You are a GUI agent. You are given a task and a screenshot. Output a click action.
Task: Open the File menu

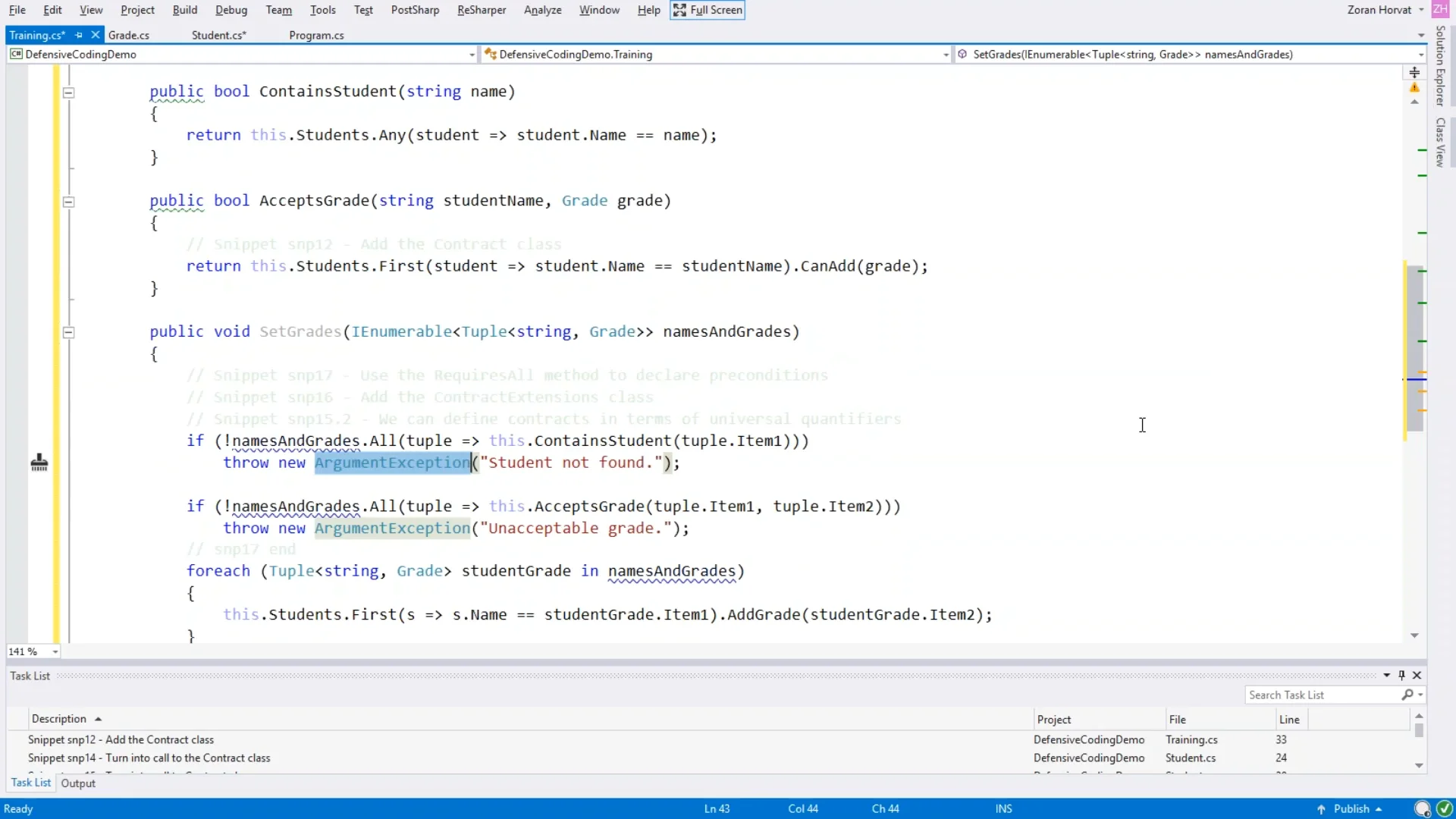coord(17,10)
